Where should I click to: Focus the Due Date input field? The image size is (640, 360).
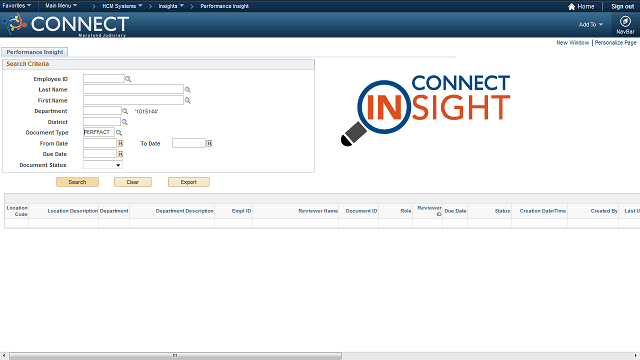click(100, 154)
